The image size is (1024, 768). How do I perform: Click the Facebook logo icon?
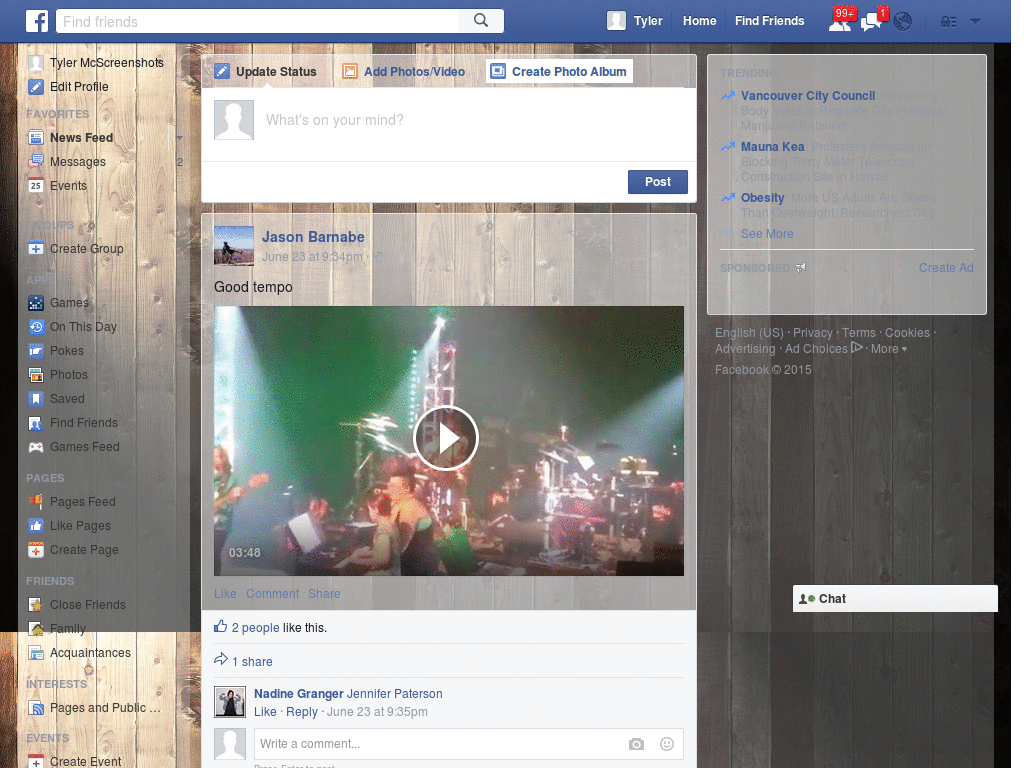pyautogui.click(x=37, y=21)
